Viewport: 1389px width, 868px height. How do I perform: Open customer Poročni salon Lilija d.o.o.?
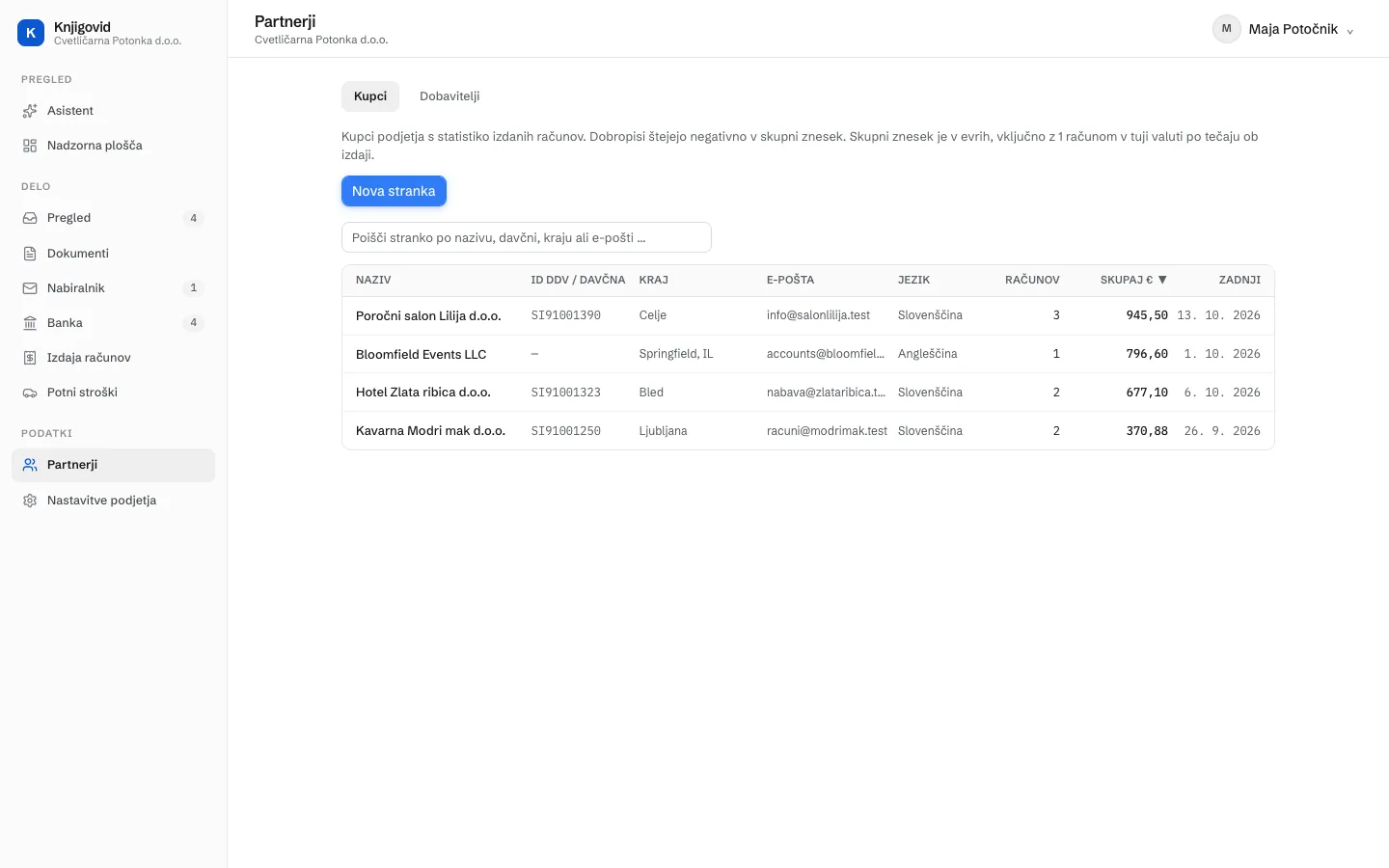coord(428,315)
